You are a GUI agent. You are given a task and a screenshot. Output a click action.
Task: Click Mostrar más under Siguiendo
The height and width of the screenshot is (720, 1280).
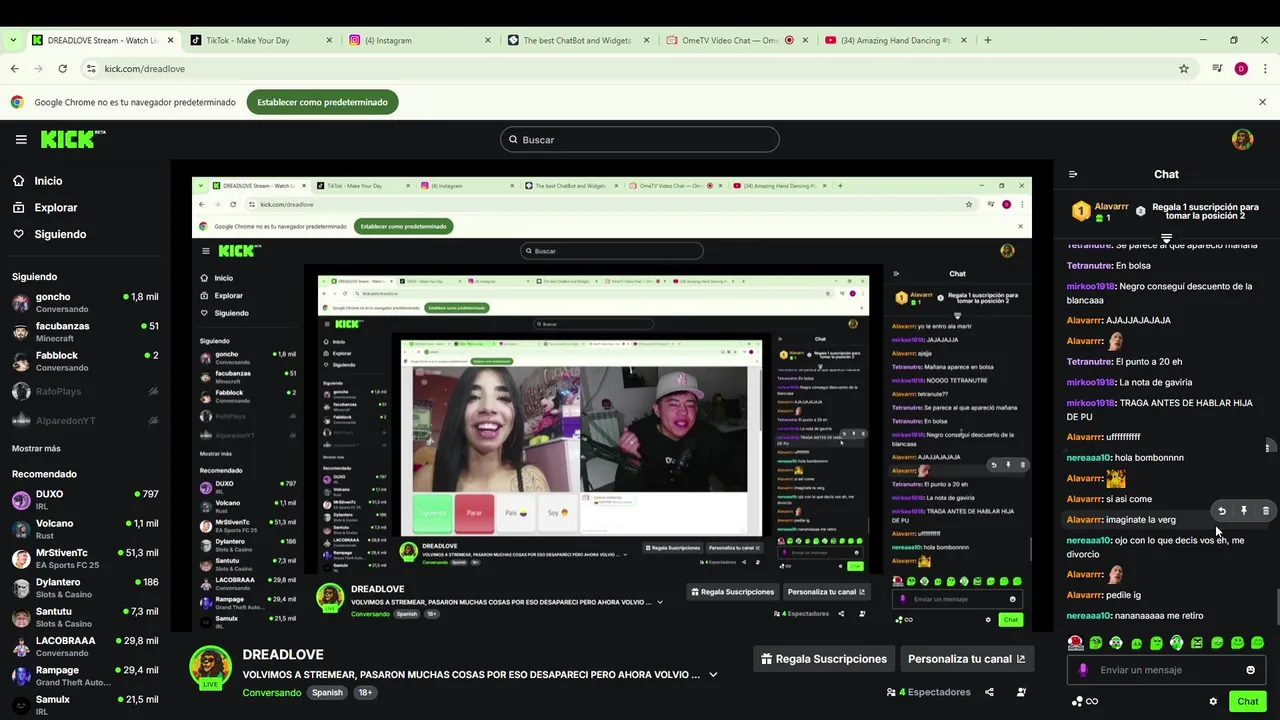pos(36,448)
